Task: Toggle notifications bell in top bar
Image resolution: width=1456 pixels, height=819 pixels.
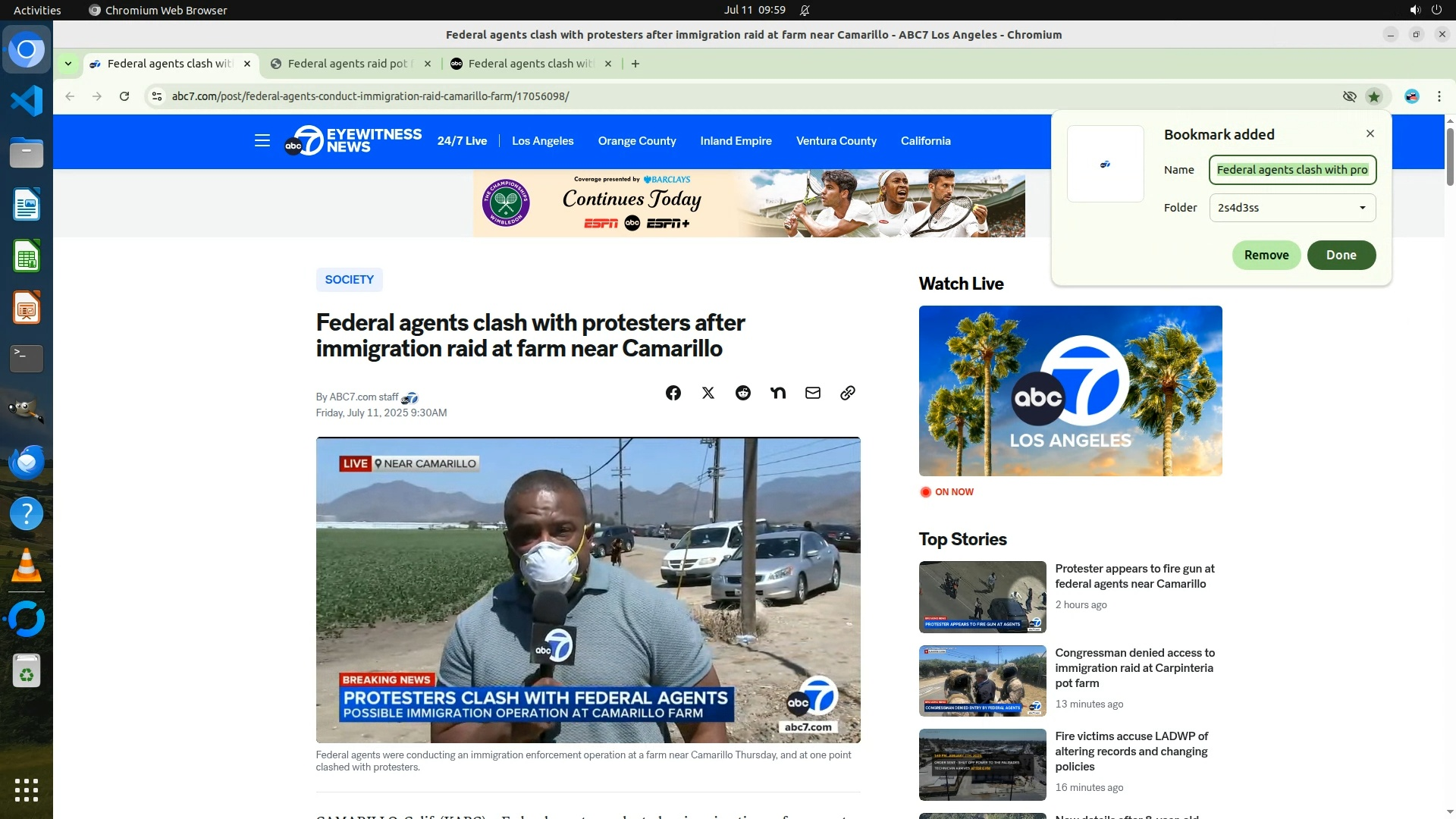Action: (805, 10)
